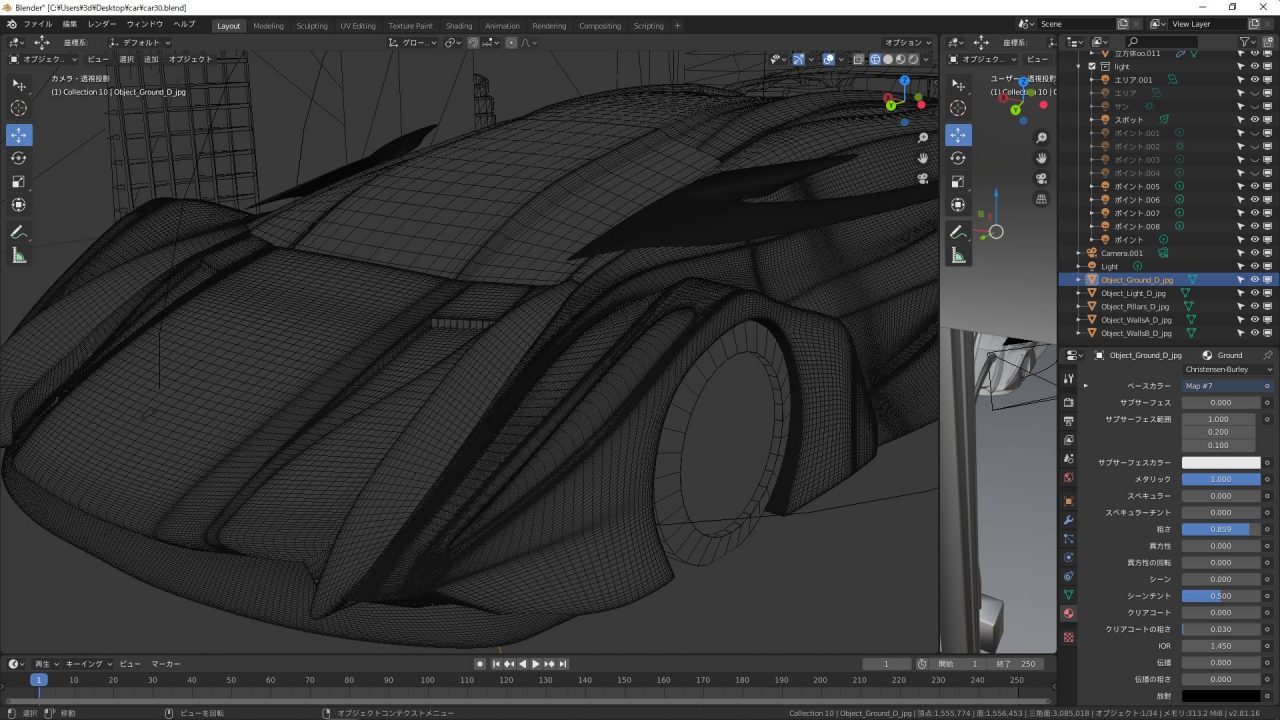The height and width of the screenshot is (720, 1280).
Task: Click the play animation button in timeline
Action: pos(536,664)
